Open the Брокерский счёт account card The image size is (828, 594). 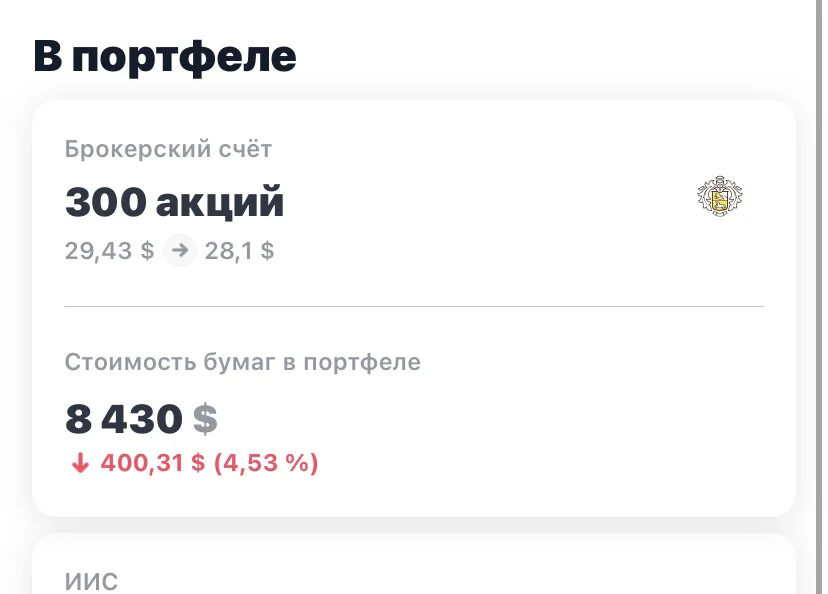tap(414, 308)
